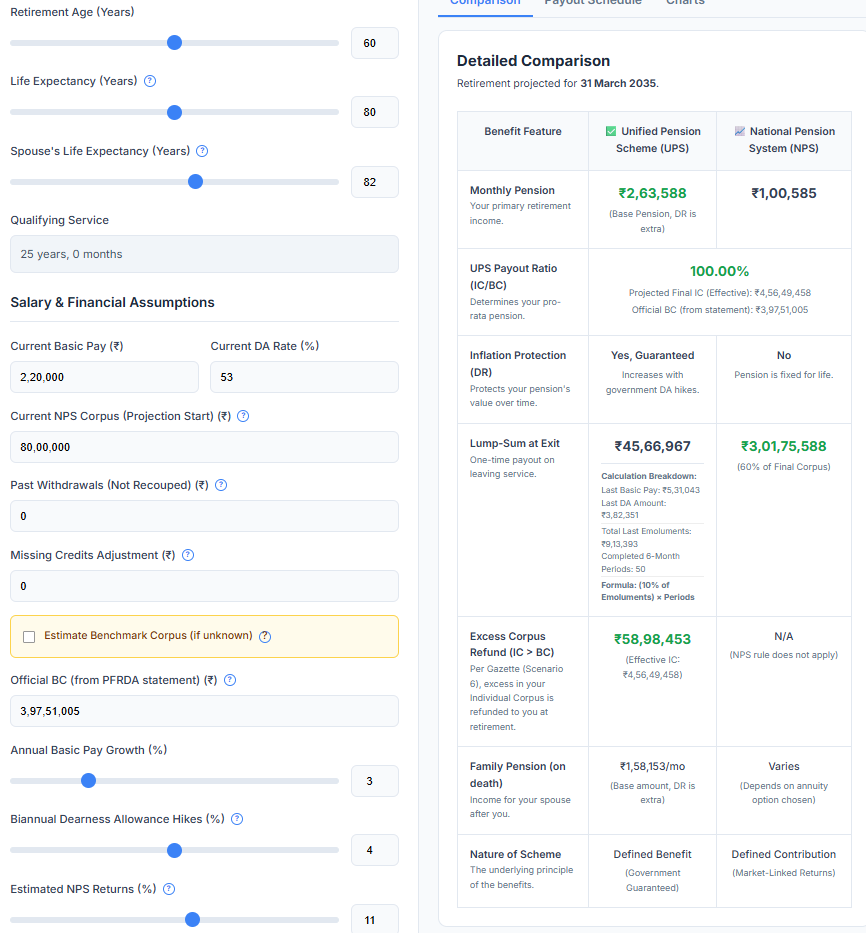Click the Annual Basic Pay Growth slider handle
Viewport: 866px width, 933px height.
click(88, 780)
